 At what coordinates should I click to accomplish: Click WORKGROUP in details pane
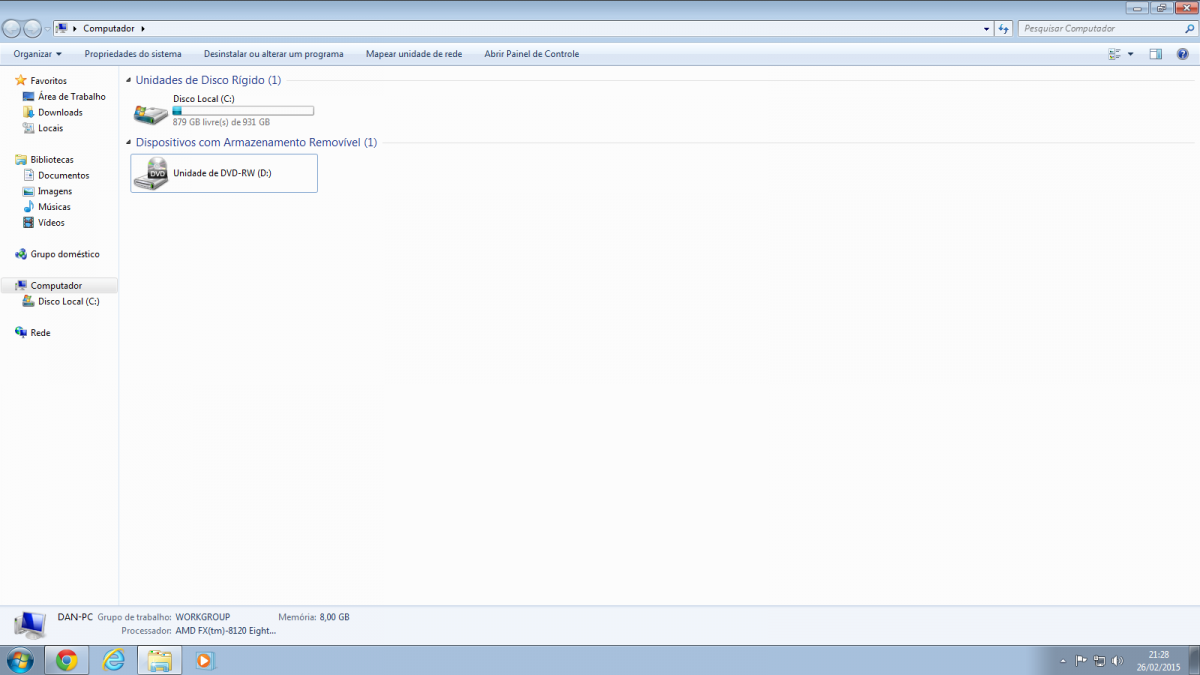[x=203, y=618]
